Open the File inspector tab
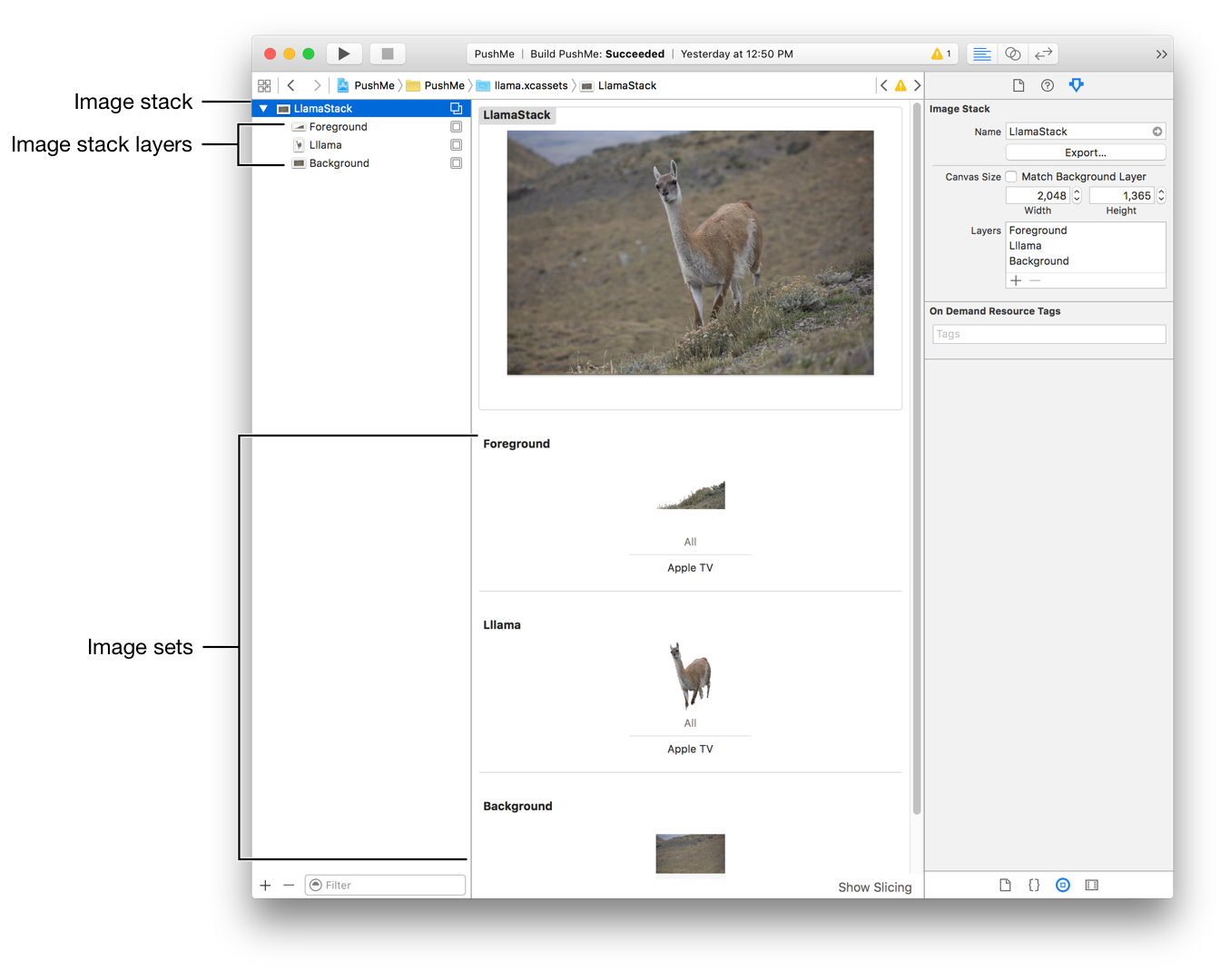 [x=1018, y=85]
